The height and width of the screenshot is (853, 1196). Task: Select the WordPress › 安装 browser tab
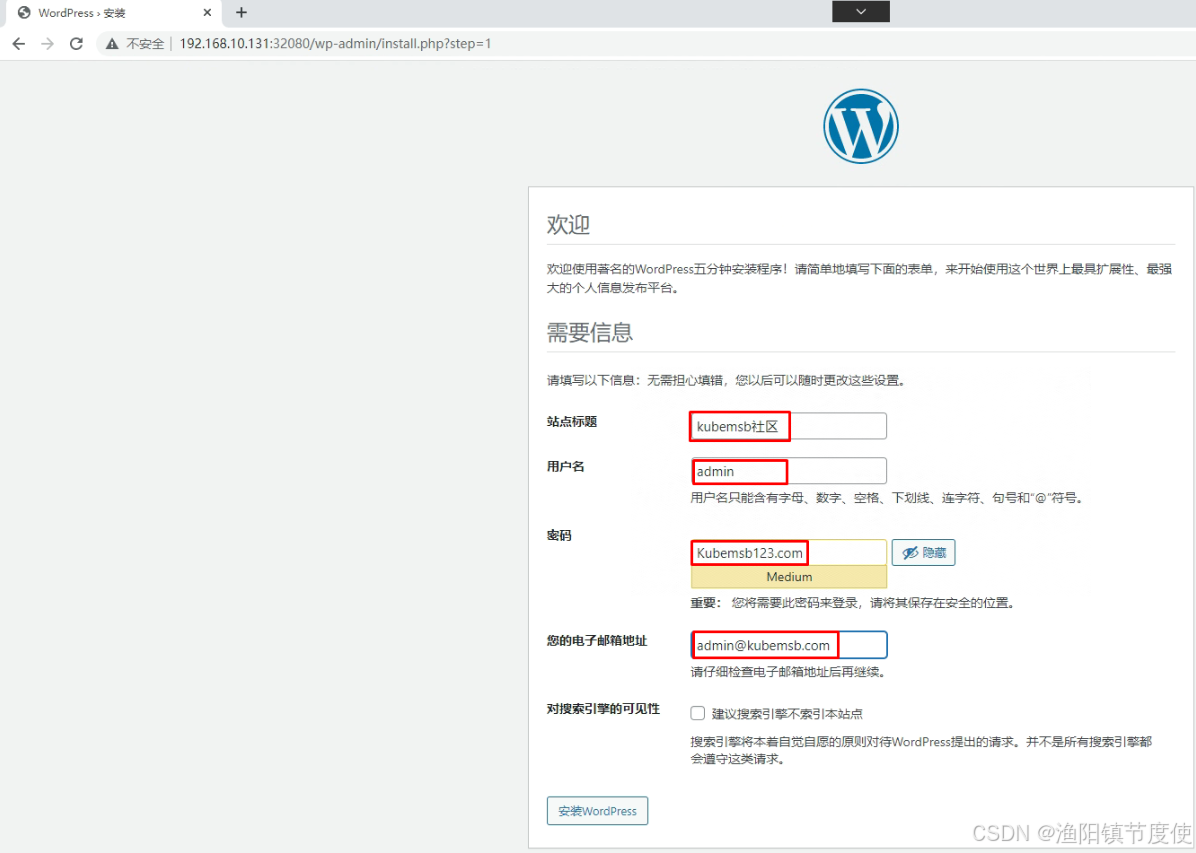tap(114, 13)
